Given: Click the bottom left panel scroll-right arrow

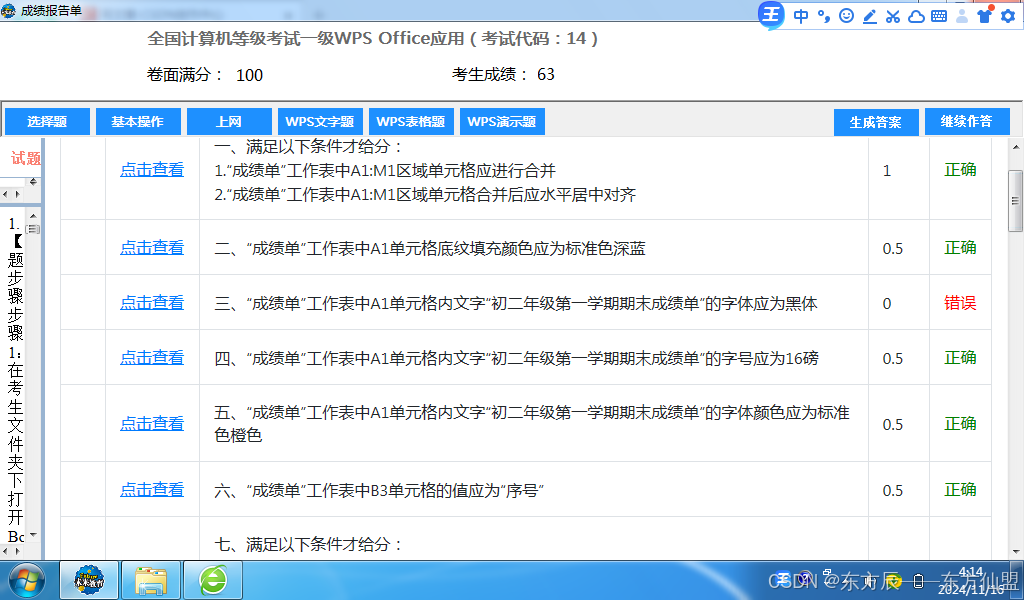Looking at the screenshot, I should 17,552.
